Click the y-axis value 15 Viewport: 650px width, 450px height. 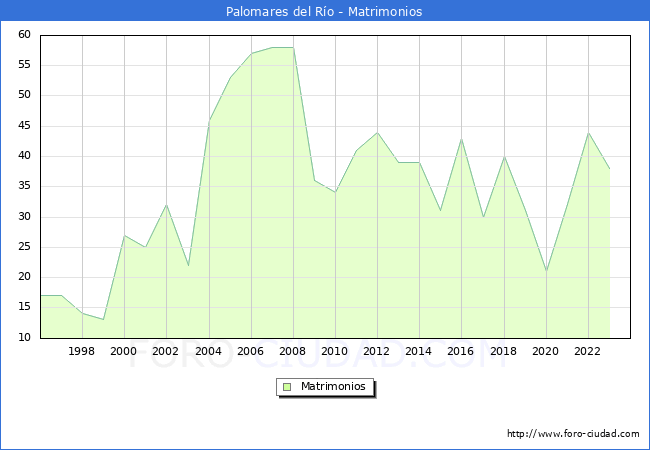coord(24,307)
